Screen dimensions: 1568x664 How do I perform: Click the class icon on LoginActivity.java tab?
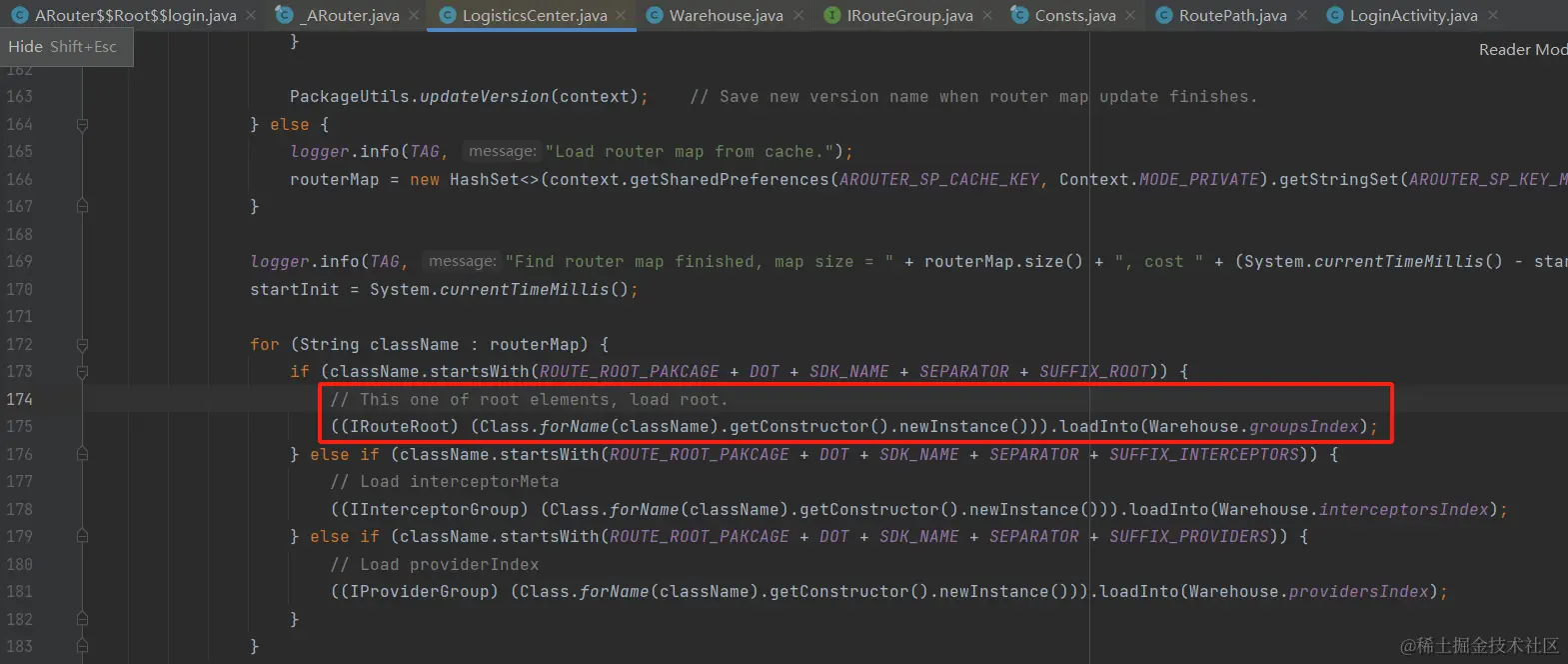pos(1334,15)
